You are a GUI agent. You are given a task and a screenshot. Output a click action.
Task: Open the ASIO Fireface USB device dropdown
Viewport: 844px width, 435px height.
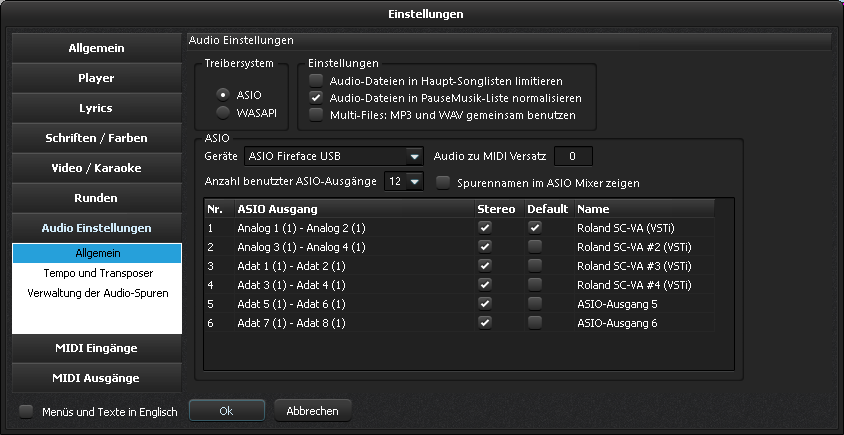coord(414,156)
